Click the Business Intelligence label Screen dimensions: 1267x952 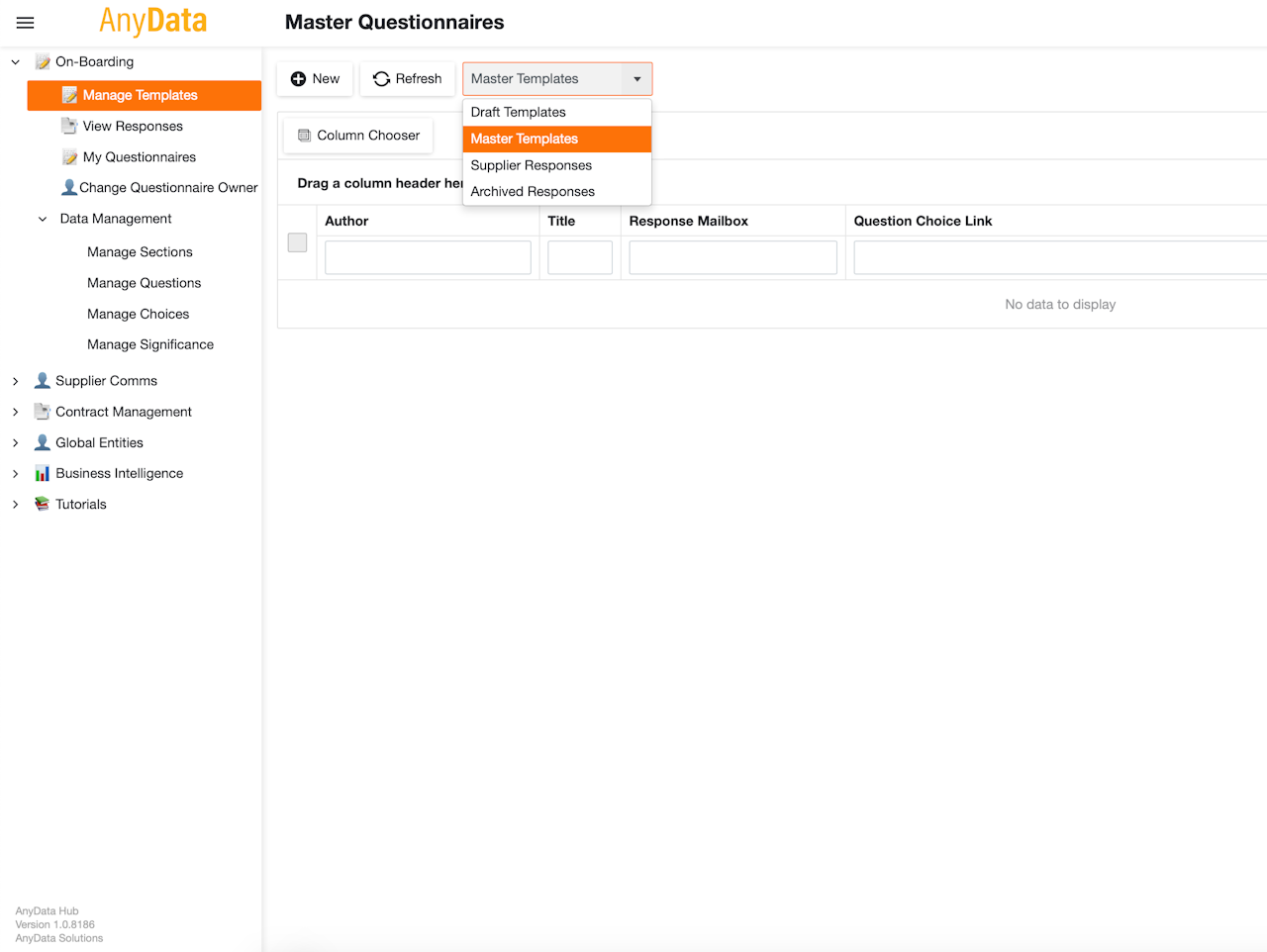pos(119,473)
